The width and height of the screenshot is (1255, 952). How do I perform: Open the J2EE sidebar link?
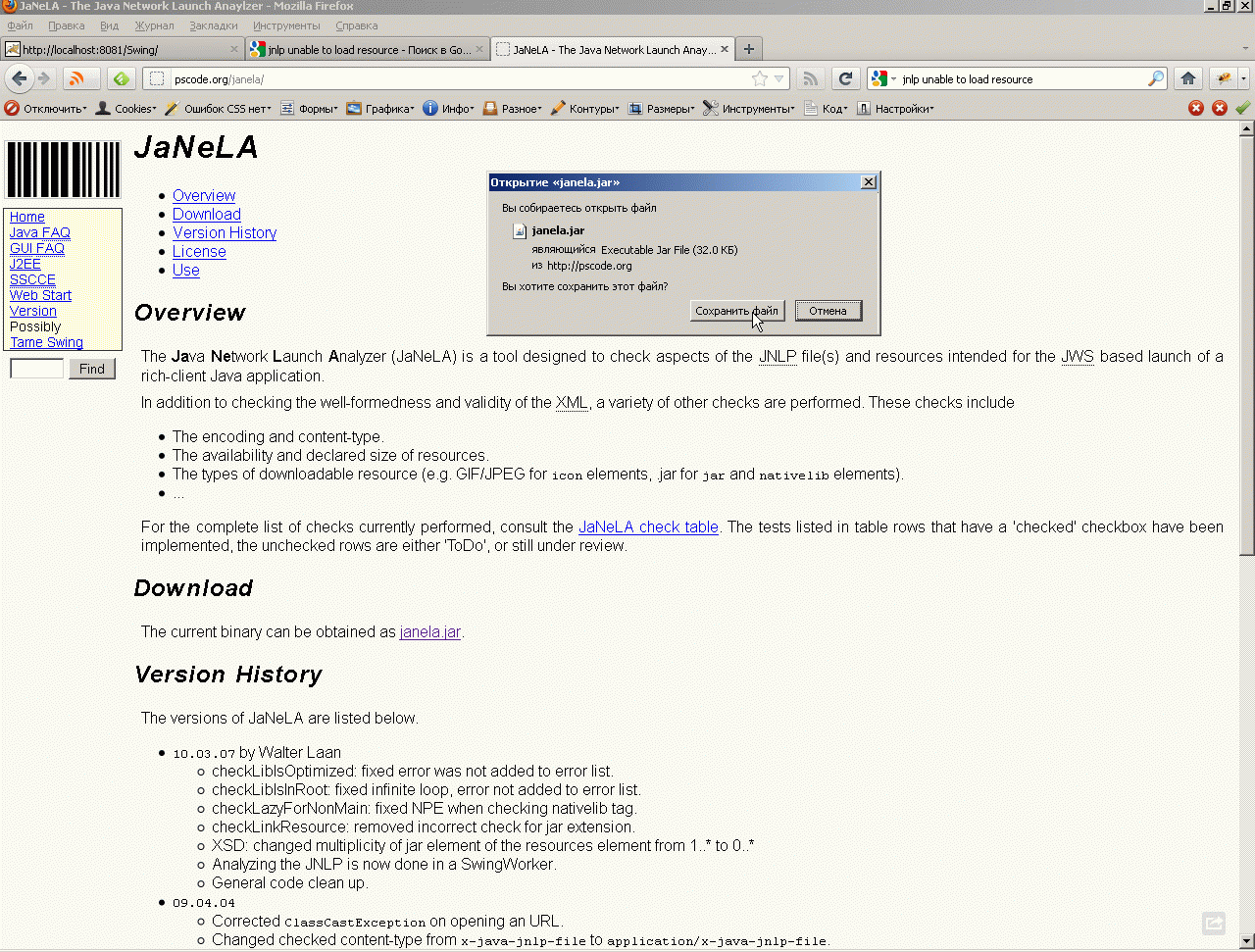tap(25, 264)
